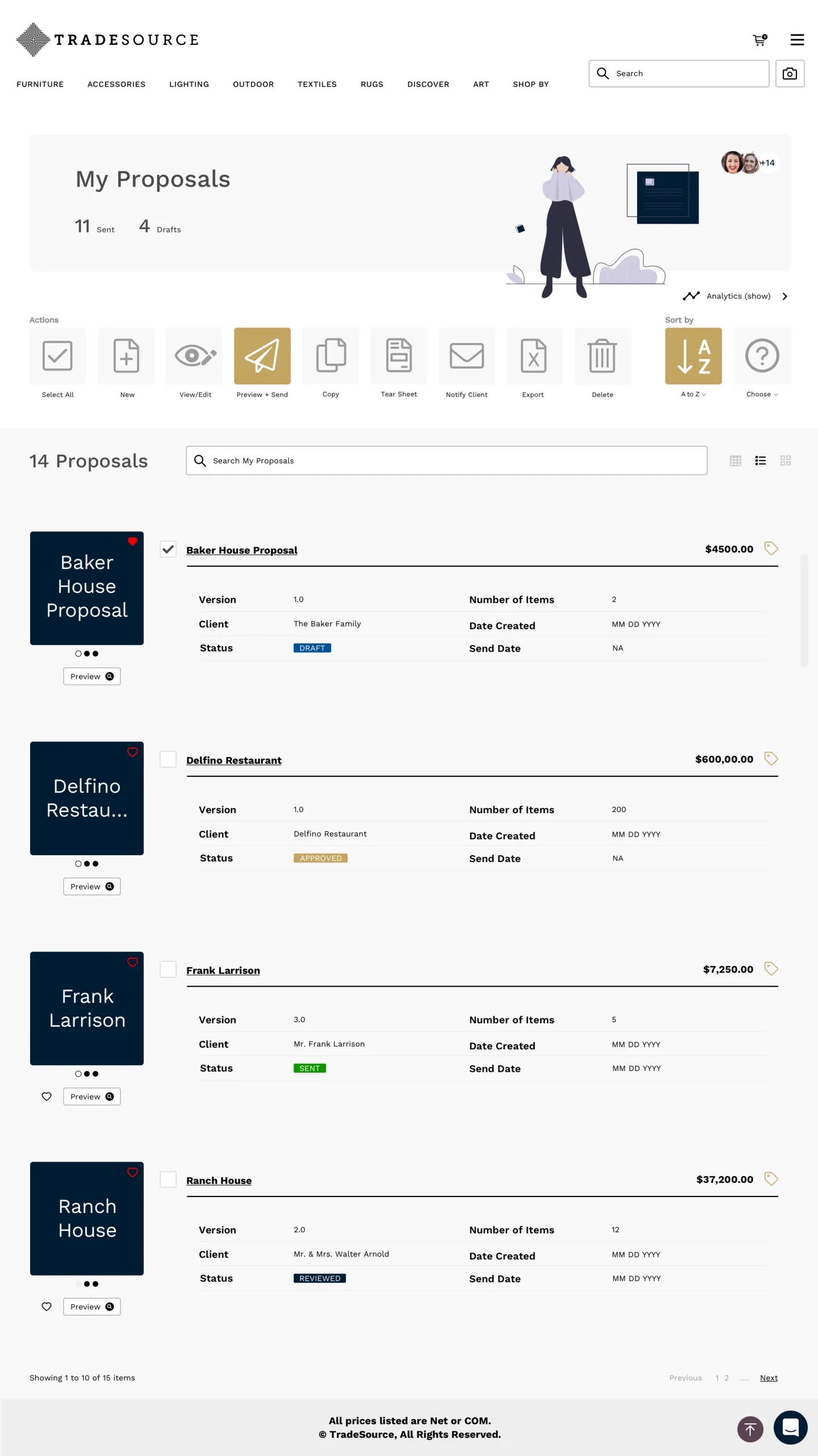
Task: Go to Next page of proposals
Action: (769, 1378)
